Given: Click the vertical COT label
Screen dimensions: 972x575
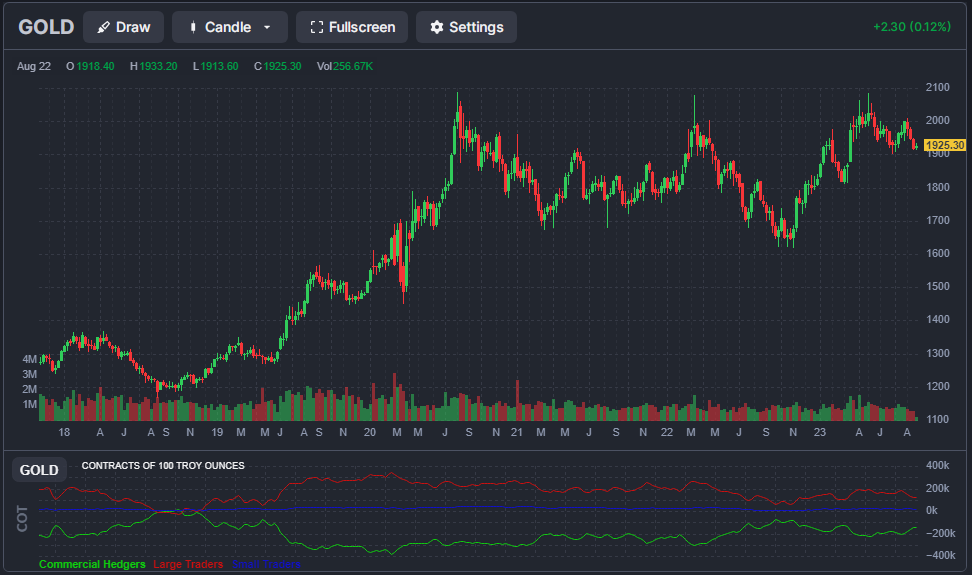Looking at the screenshot, I should pyautogui.click(x=22, y=519).
